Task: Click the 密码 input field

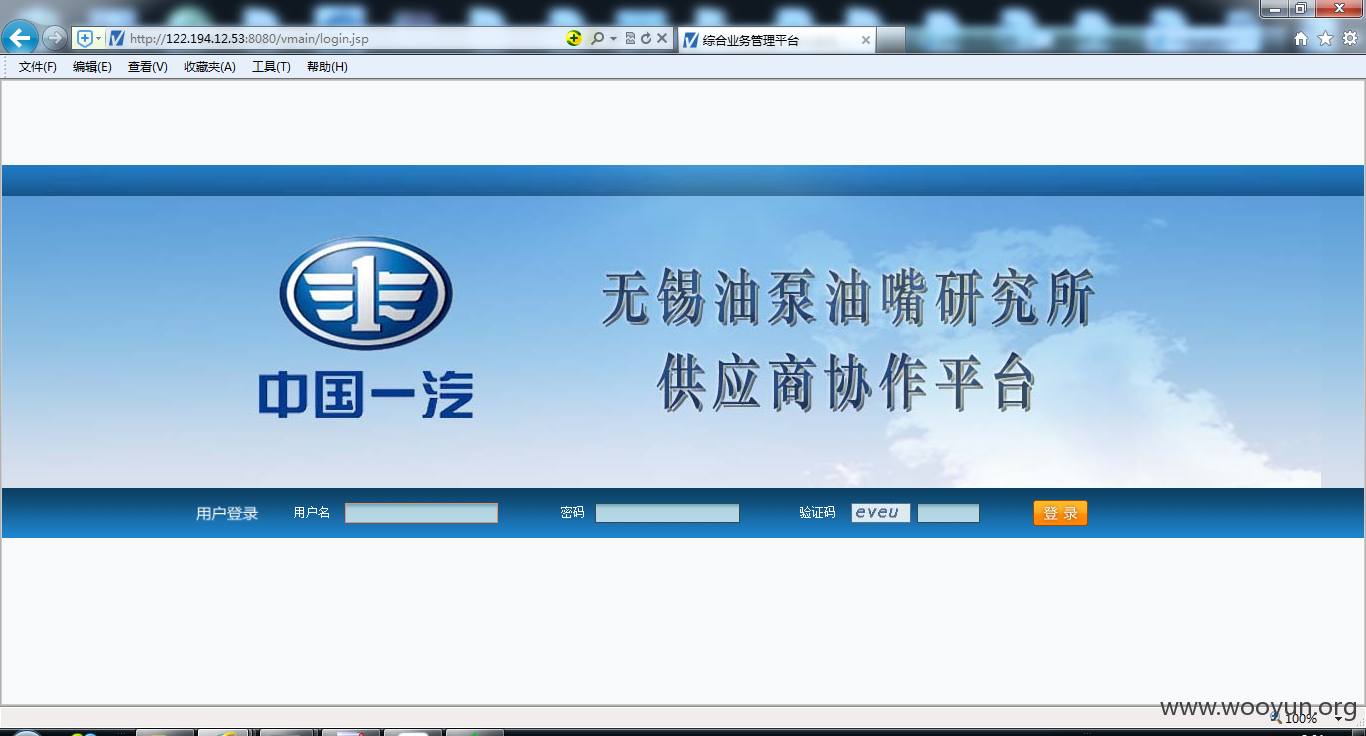Action: coord(667,513)
